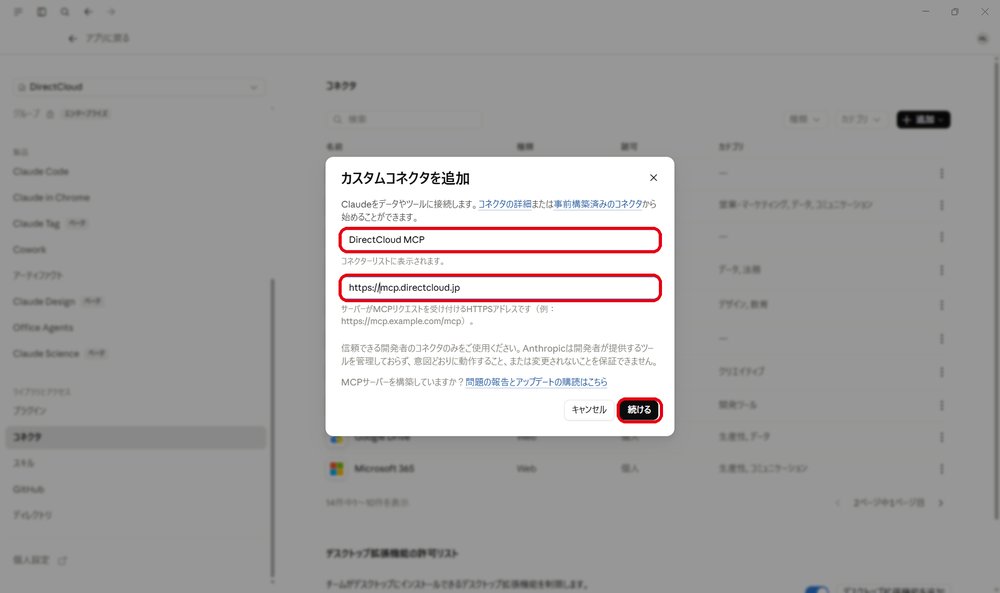Image resolution: width=1000 pixels, height=593 pixels.
Task: Click the キャンセル button
Action: (589, 409)
